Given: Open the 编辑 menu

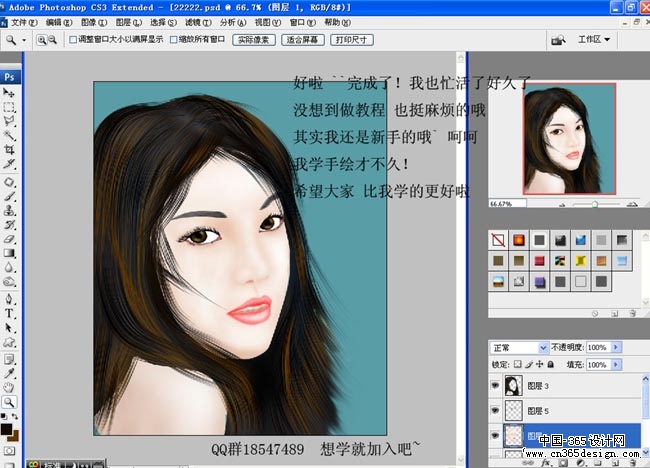Looking at the screenshot, I should (58, 22).
